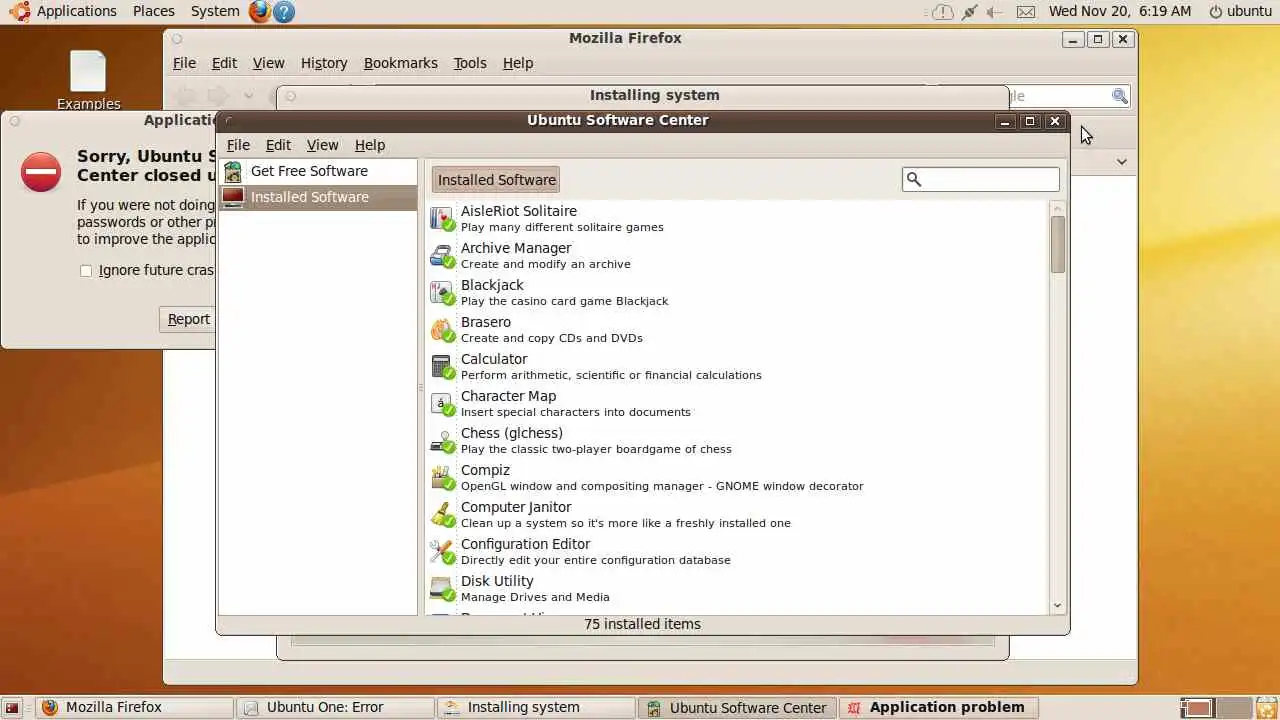Launch Firefox from the top panel icon
This screenshot has width=1280, height=720.
point(260,11)
